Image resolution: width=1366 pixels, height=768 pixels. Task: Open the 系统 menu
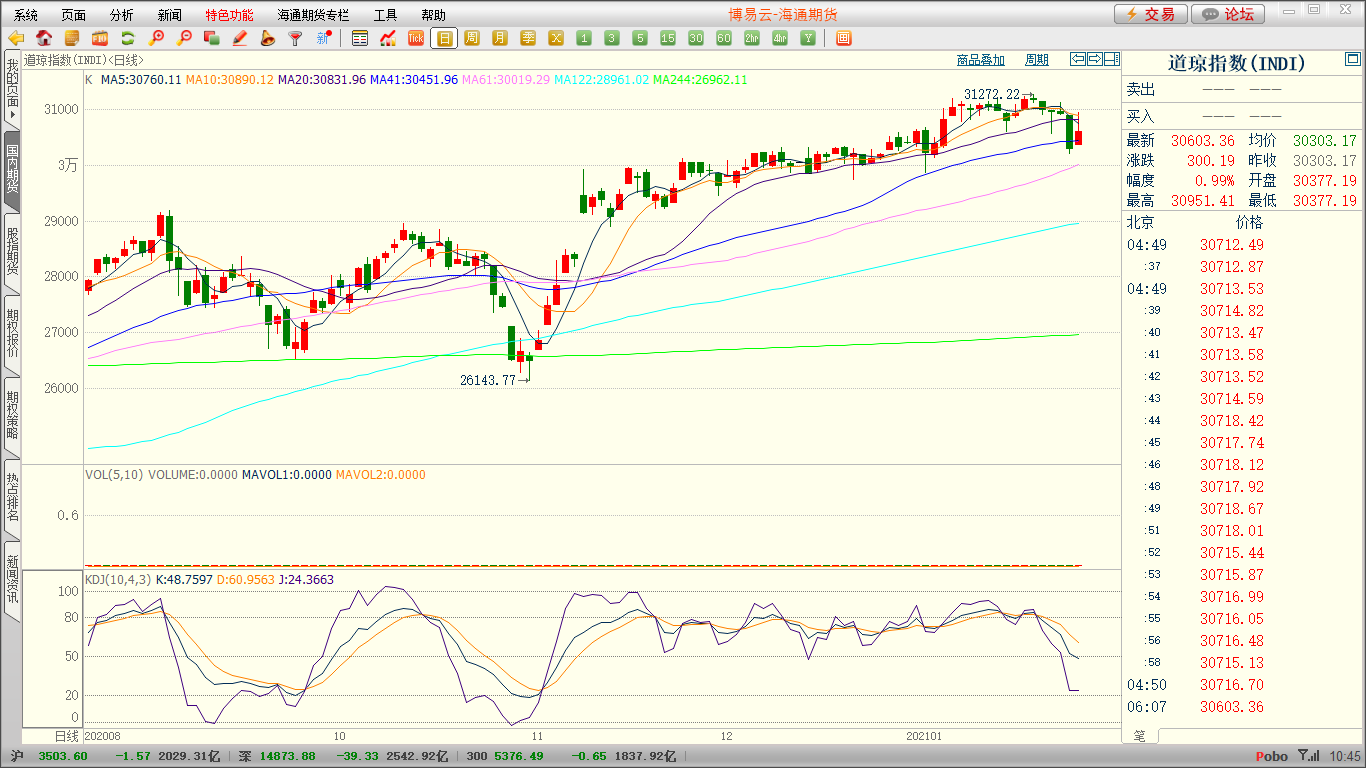26,15
